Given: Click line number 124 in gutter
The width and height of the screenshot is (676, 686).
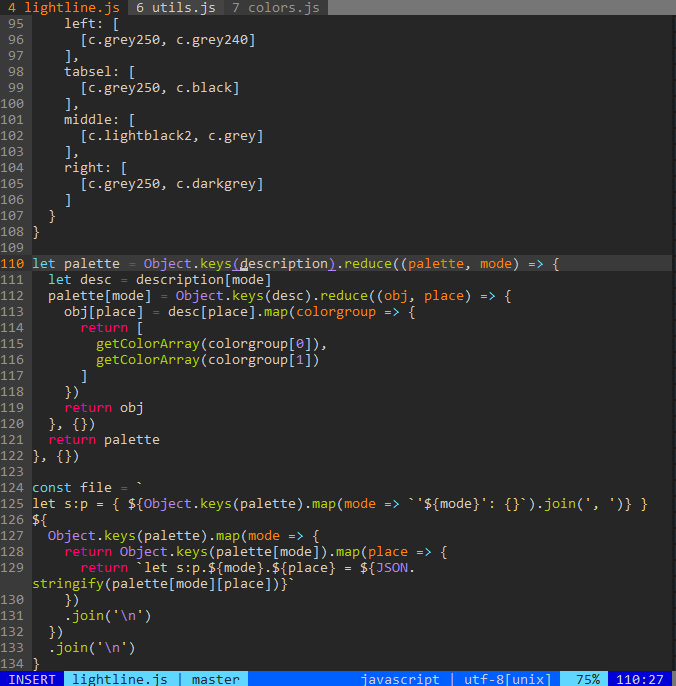Looking at the screenshot, I should click(x=12, y=487).
